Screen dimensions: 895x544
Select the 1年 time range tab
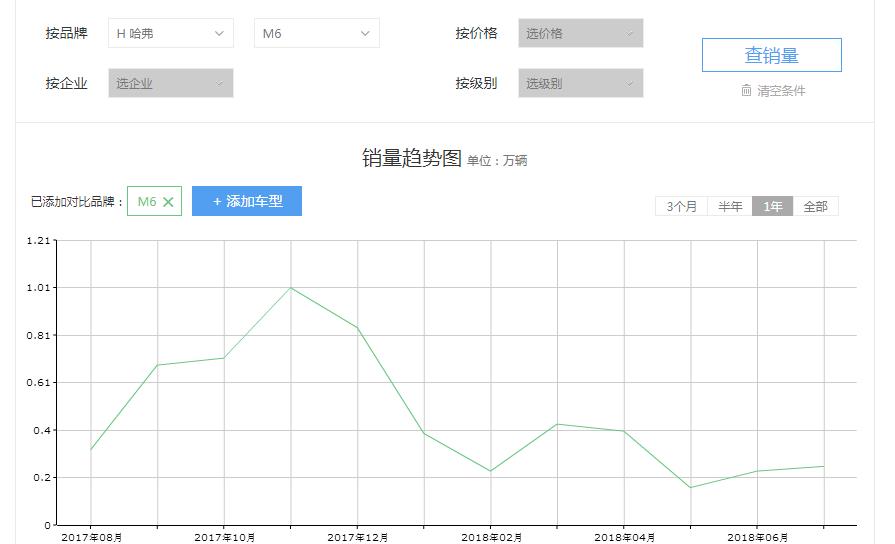772,206
